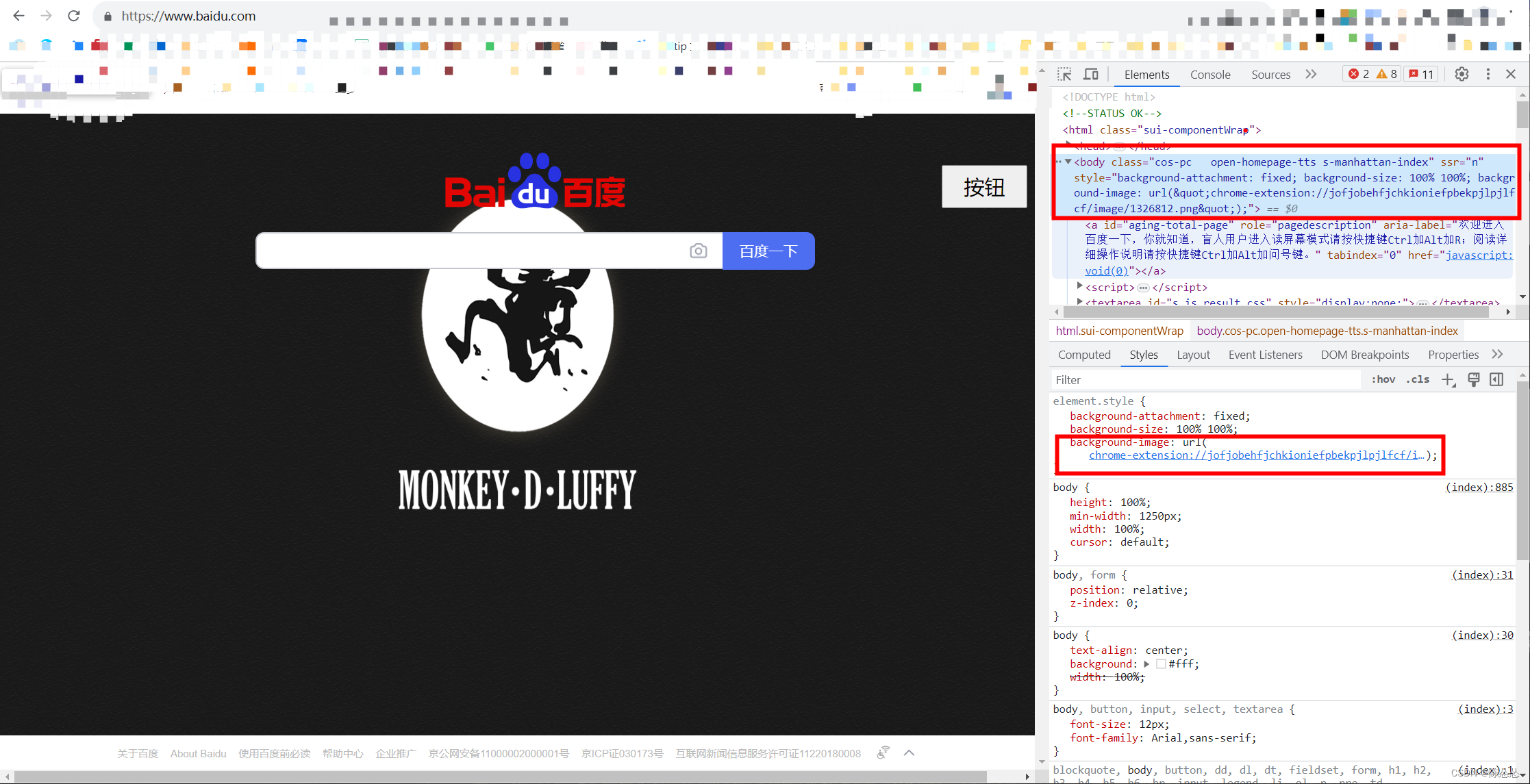Screen dimensions: 1530x784
Task: Collapse the body element tree node
Action: pos(1068,162)
